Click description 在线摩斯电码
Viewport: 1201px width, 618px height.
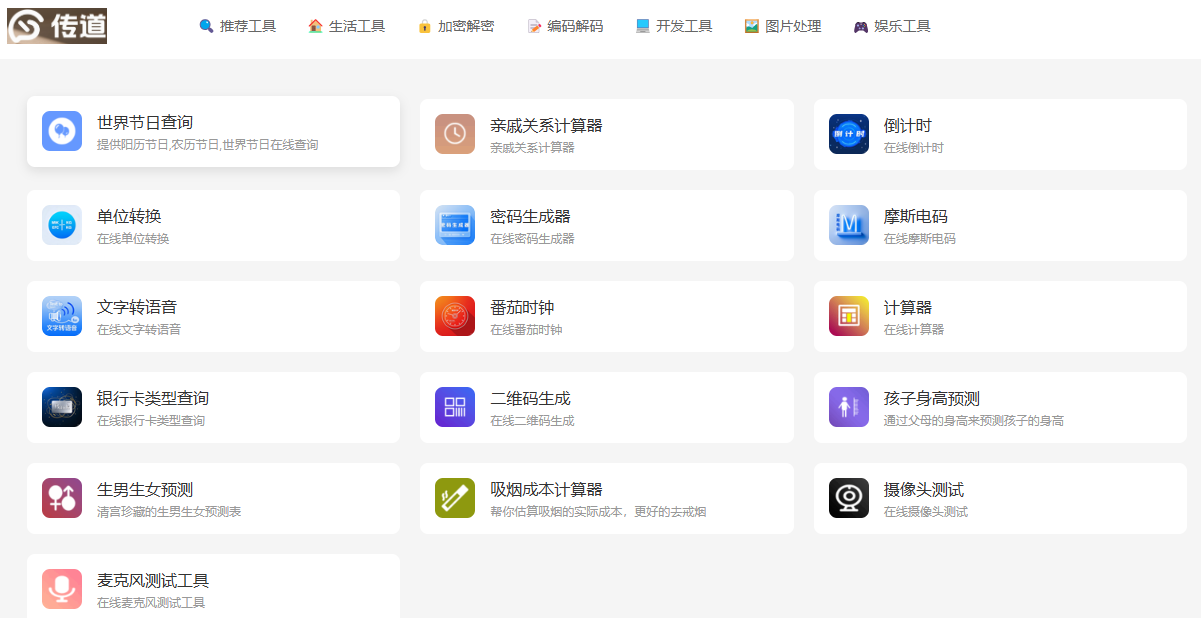(x=920, y=239)
